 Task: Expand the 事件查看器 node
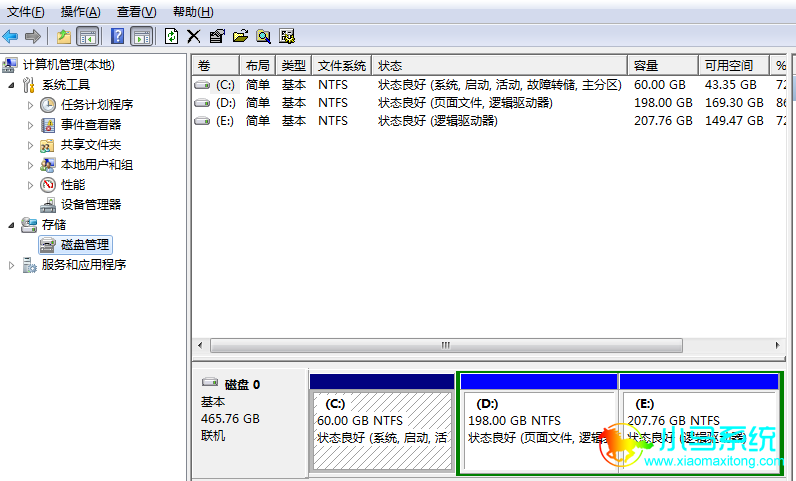30,125
